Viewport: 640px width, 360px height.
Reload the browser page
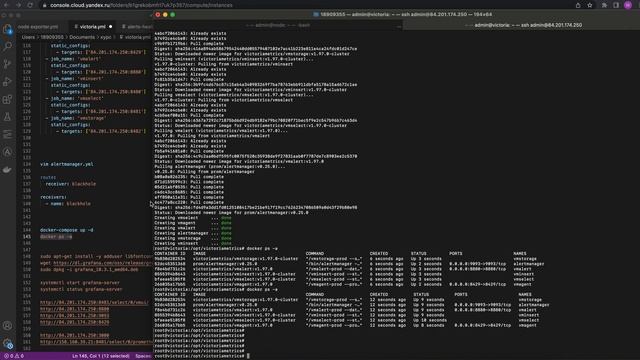(x=30, y=5)
